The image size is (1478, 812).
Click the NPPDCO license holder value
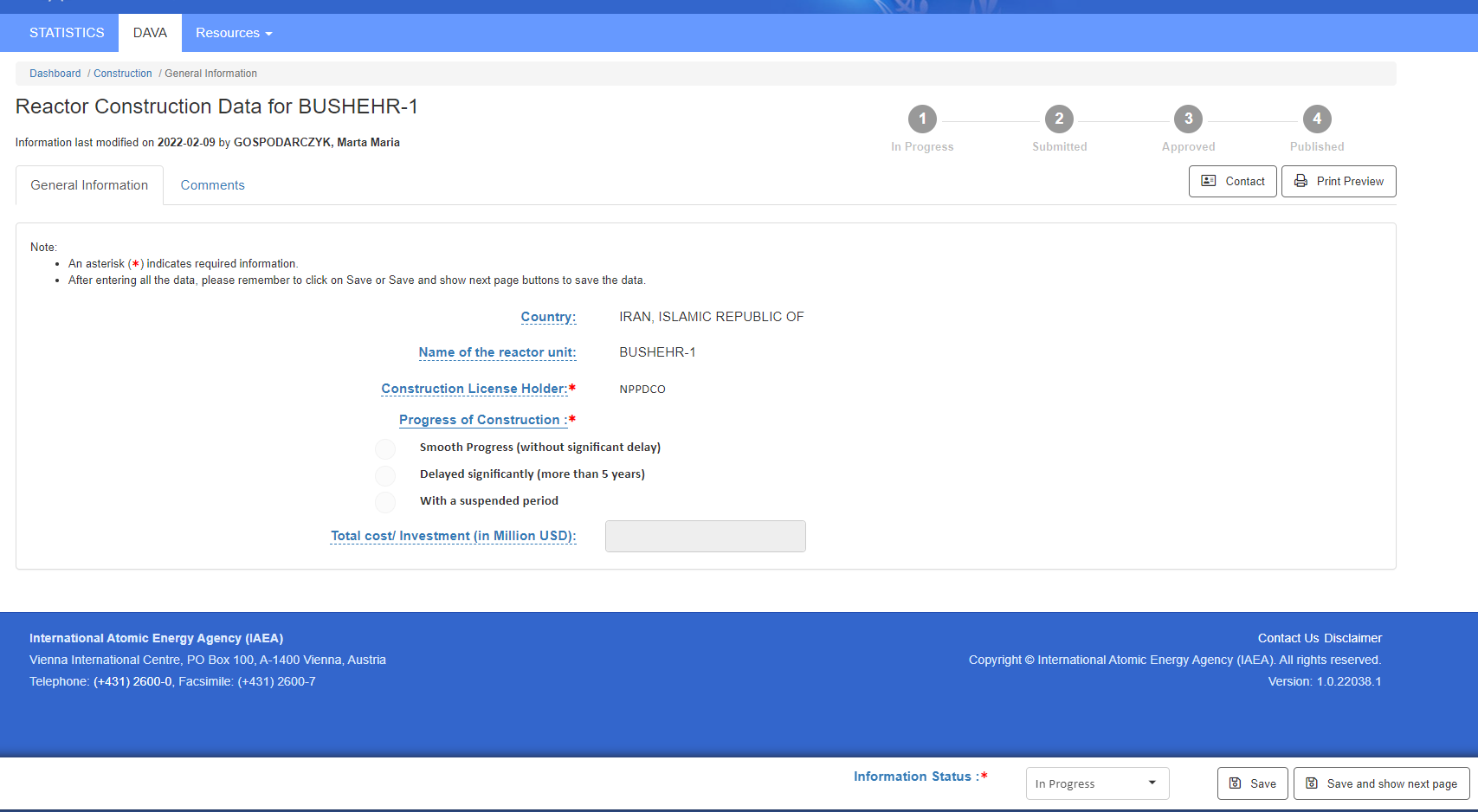(x=642, y=390)
